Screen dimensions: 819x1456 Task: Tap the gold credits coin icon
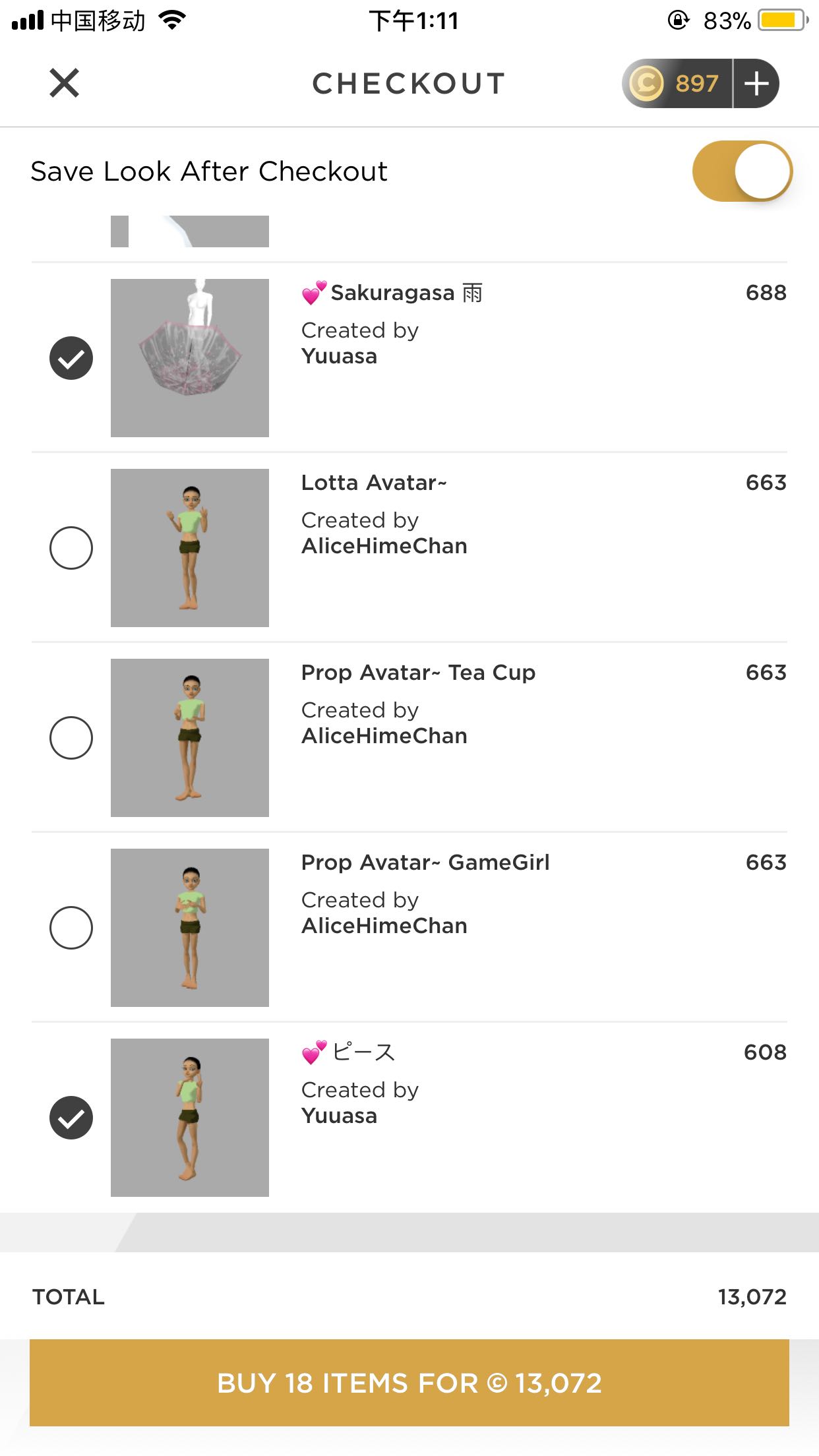[646, 84]
